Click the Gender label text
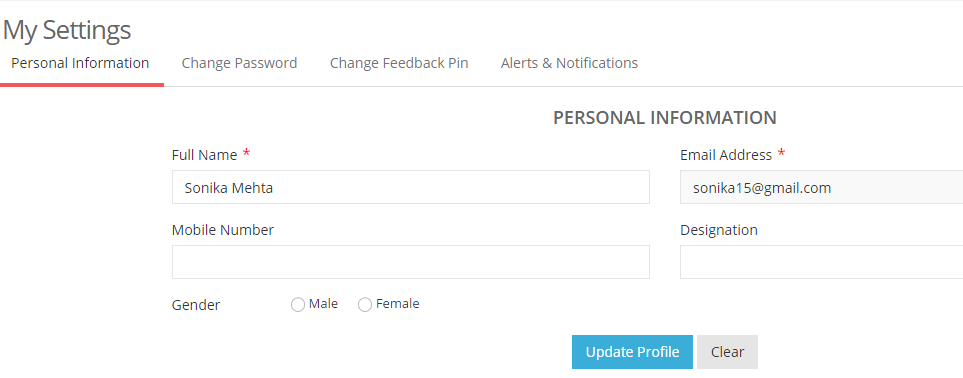The height and width of the screenshot is (378, 963). pyautogui.click(x=196, y=305)
